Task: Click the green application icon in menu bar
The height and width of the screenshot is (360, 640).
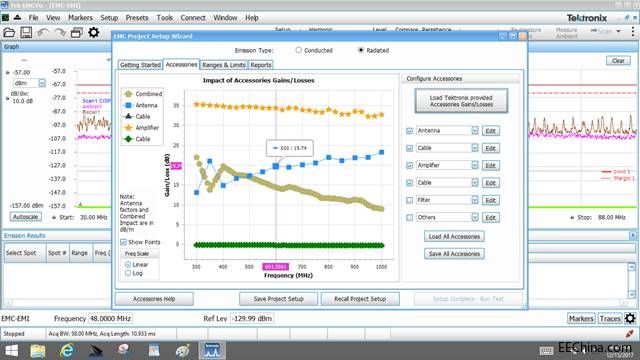Action: 5,18
